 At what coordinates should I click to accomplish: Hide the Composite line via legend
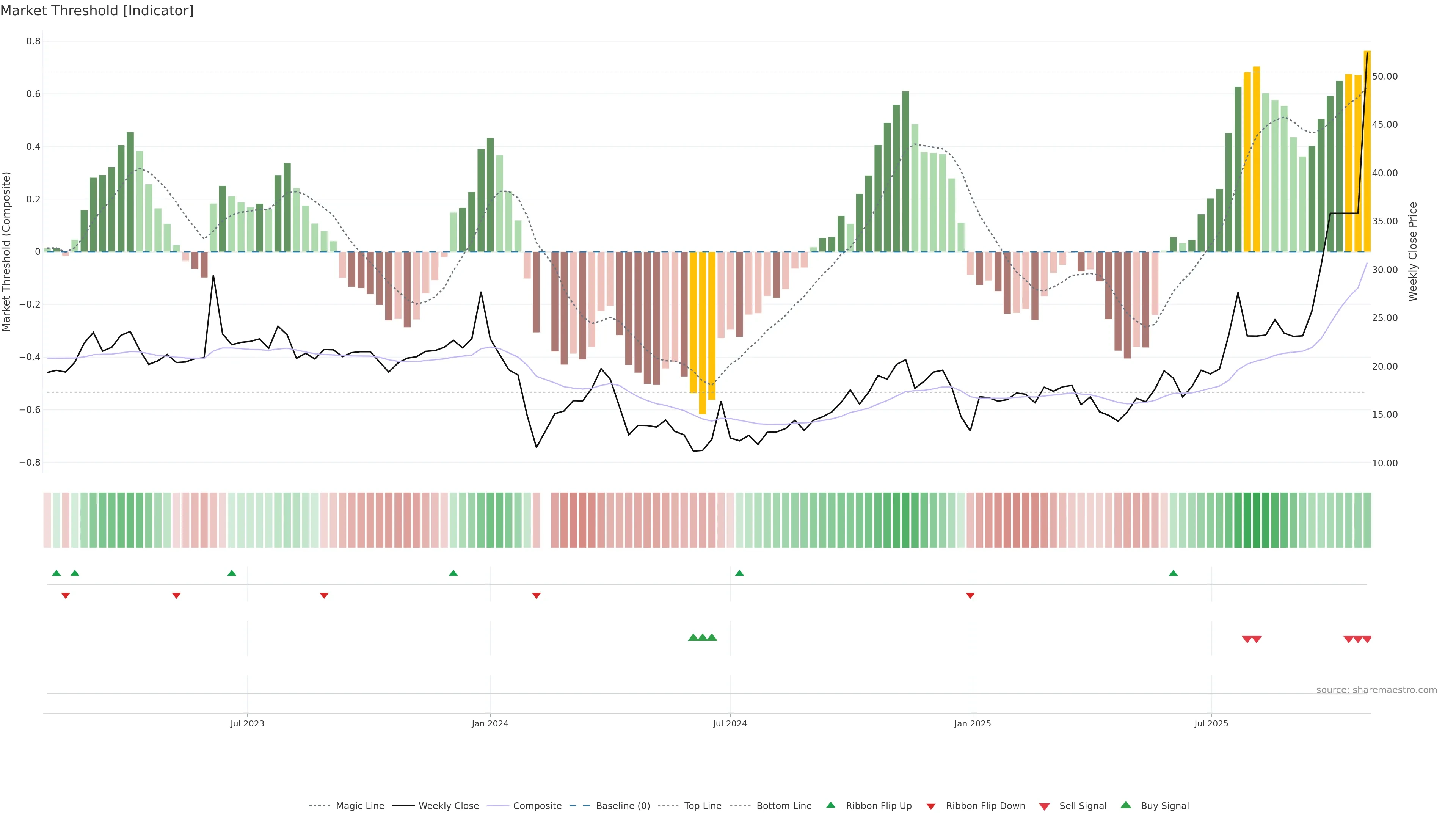(537, 806)
